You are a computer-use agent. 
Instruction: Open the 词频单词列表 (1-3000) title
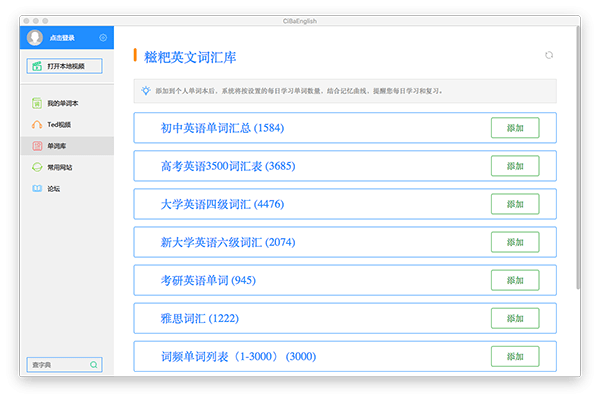click(238, 356)
